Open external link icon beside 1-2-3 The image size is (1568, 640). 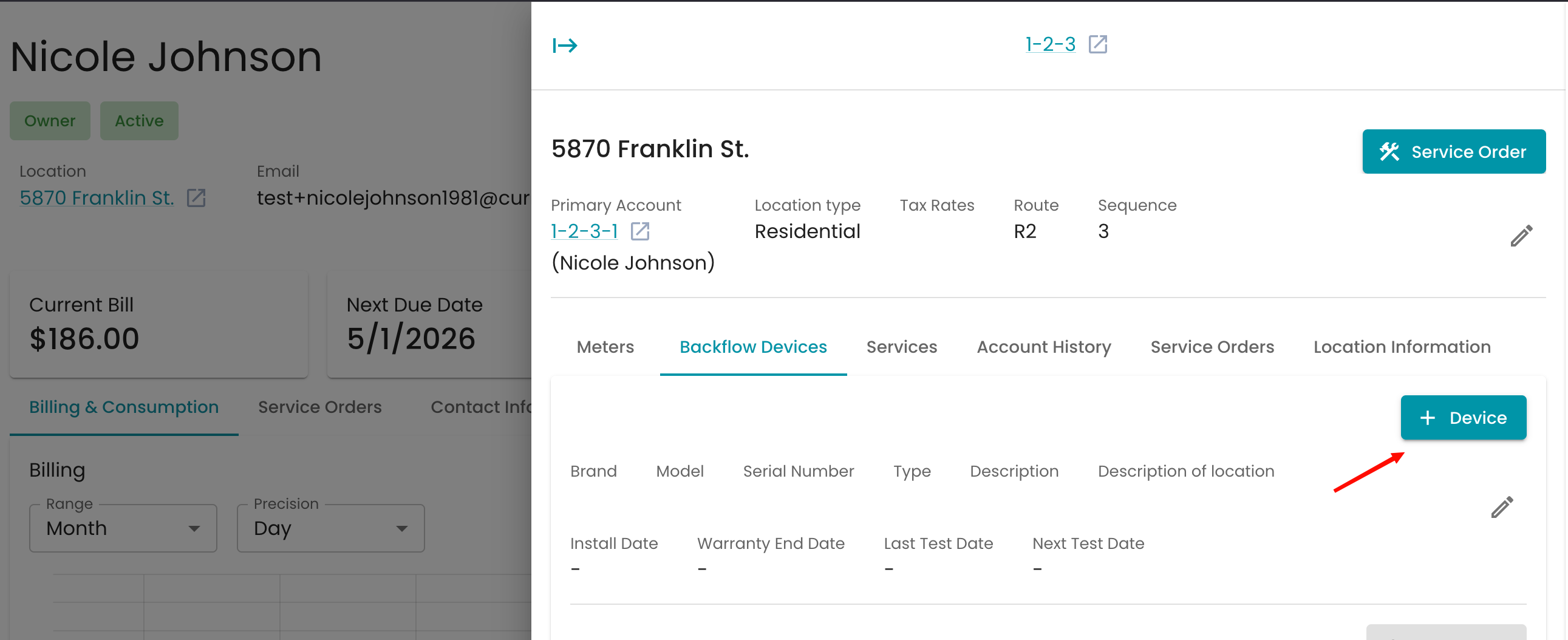[x=1097, y=44]
